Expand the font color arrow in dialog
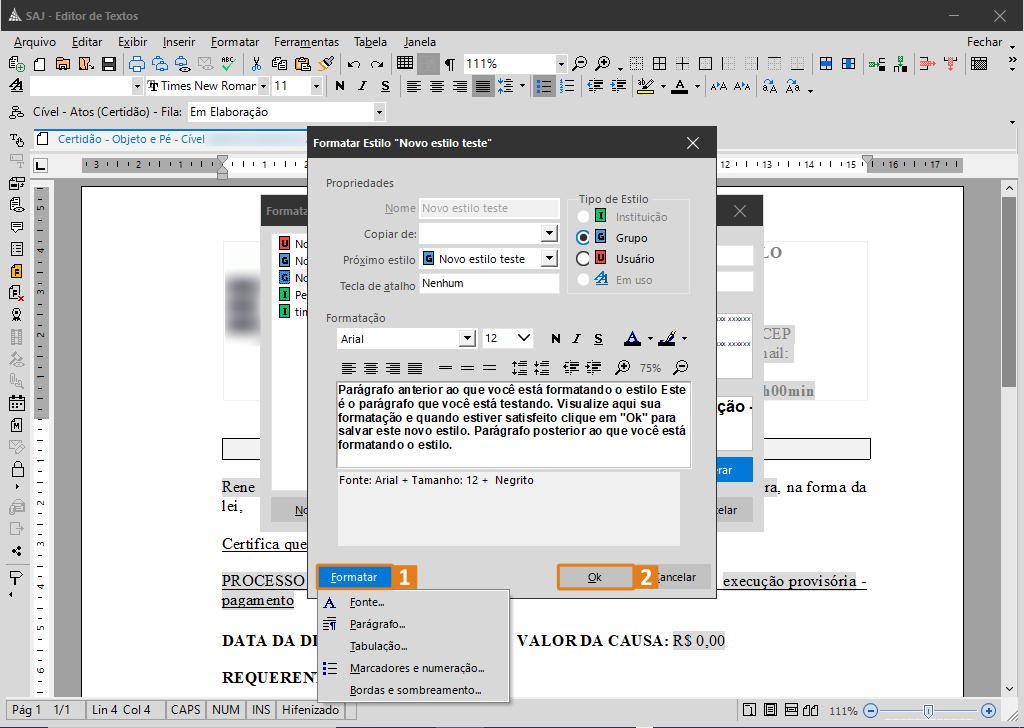 [x=650, y=338]
